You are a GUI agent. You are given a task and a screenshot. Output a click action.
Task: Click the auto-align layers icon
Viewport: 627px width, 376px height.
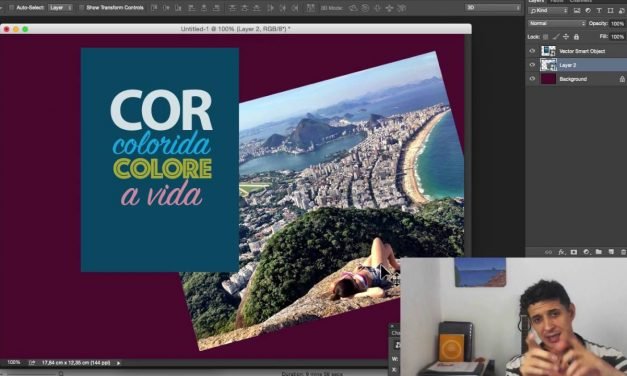pyautogui.click(x=311, y=8)
